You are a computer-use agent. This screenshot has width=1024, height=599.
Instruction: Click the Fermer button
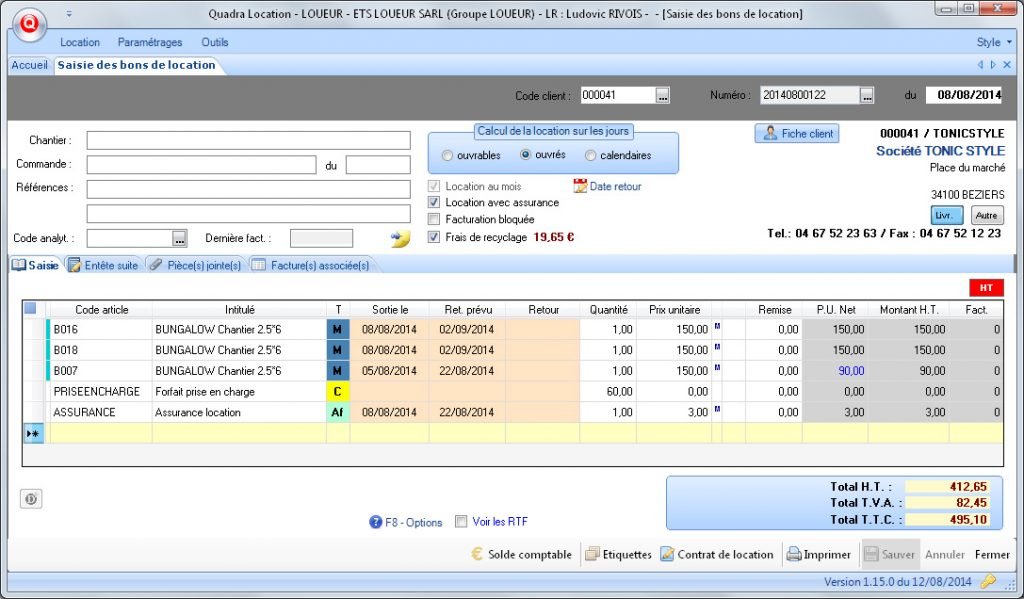(x=991, y=554)
